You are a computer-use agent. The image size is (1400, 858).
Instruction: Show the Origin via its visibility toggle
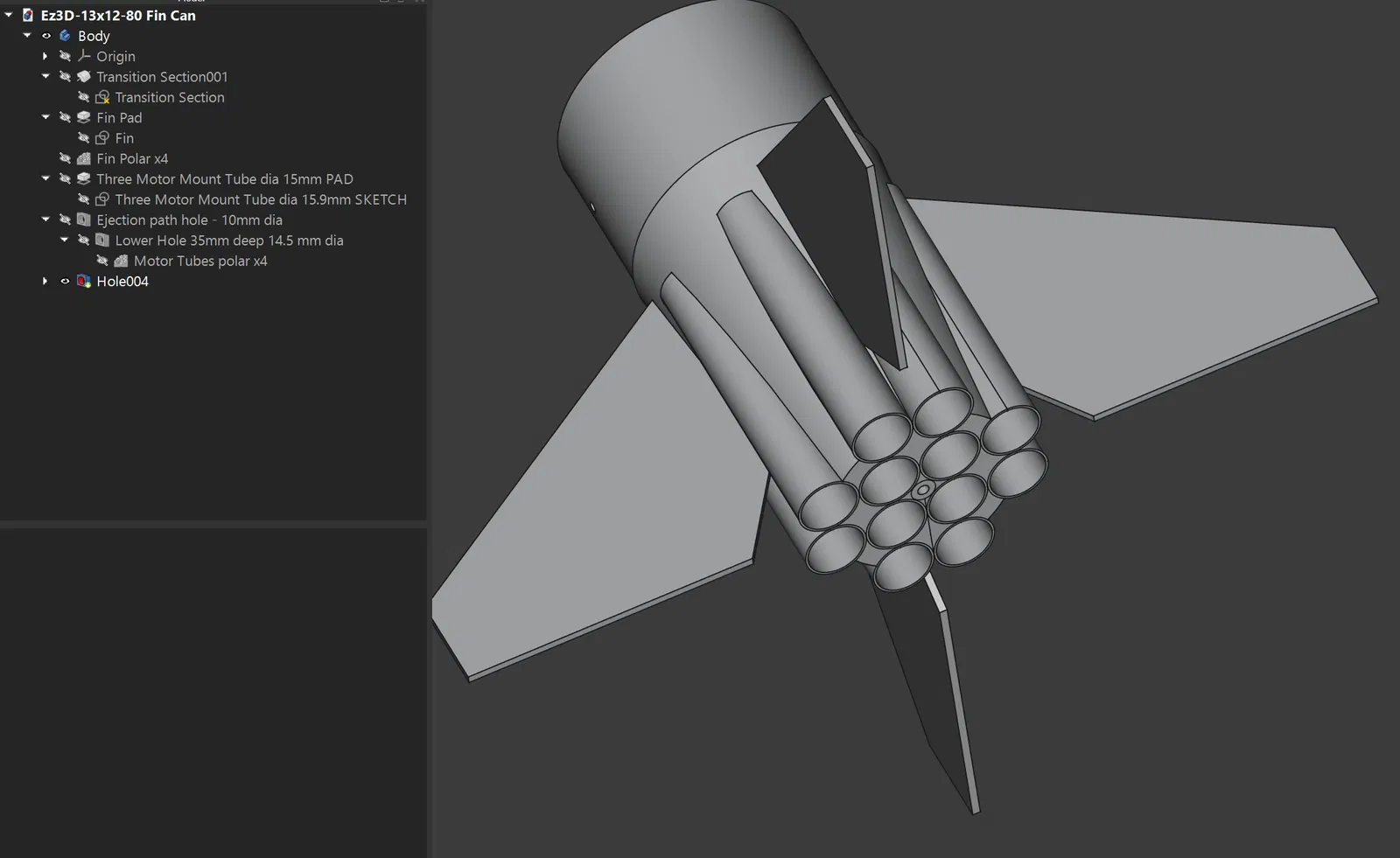tap(65, 56)
